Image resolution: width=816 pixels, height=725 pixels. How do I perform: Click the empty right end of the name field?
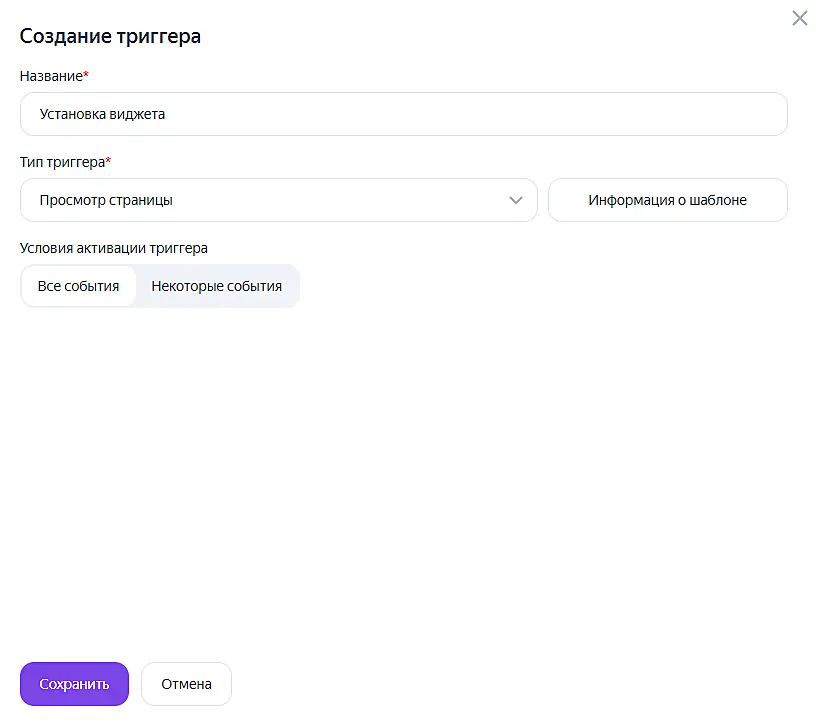pos(700,114)
